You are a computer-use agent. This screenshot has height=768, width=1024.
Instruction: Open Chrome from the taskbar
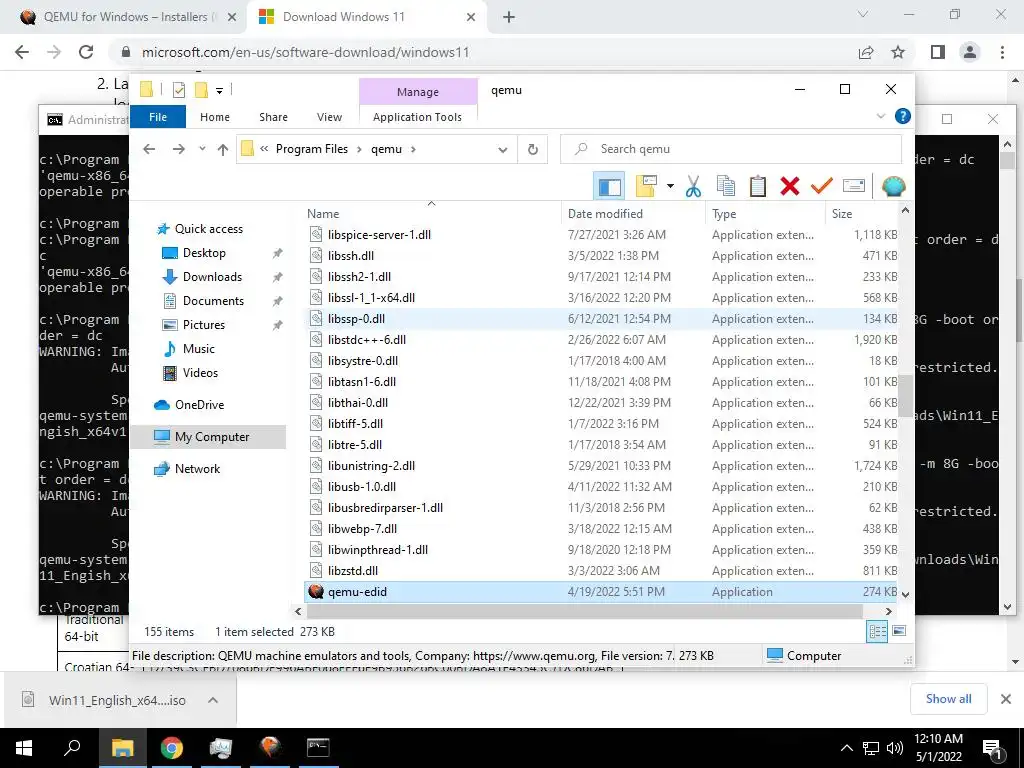tap(172, 748)
